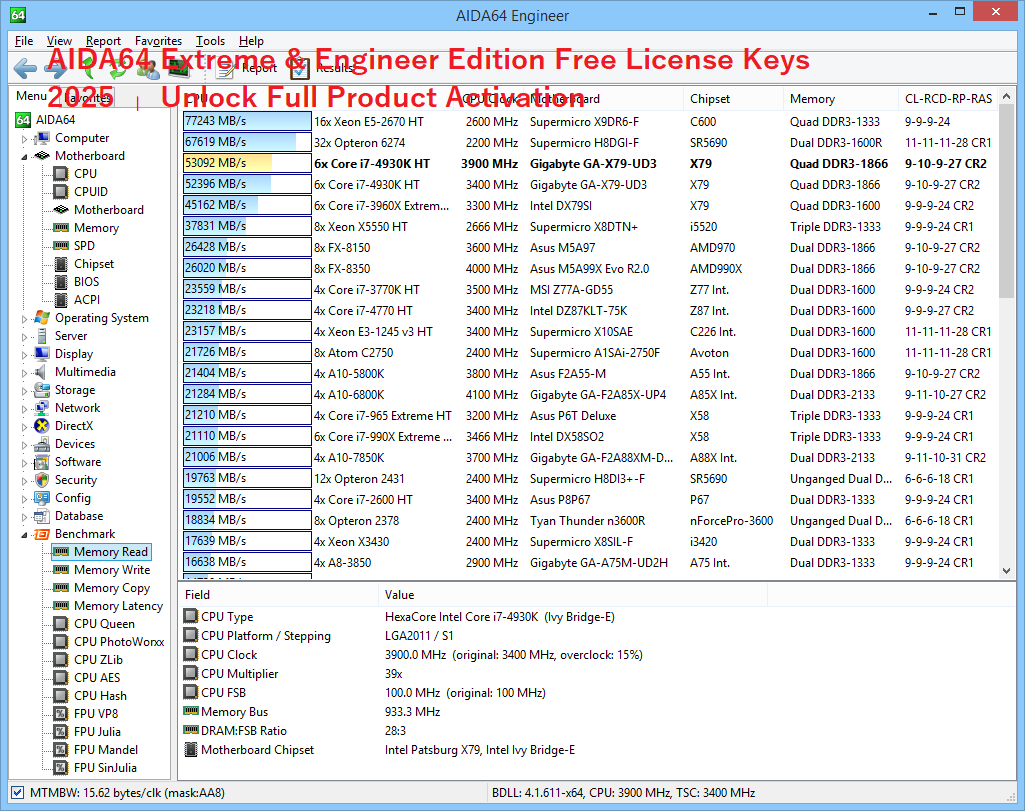Run the CPU Queen benchmark page
Screen dimensions: 1025x811
(x=104, y=623)
